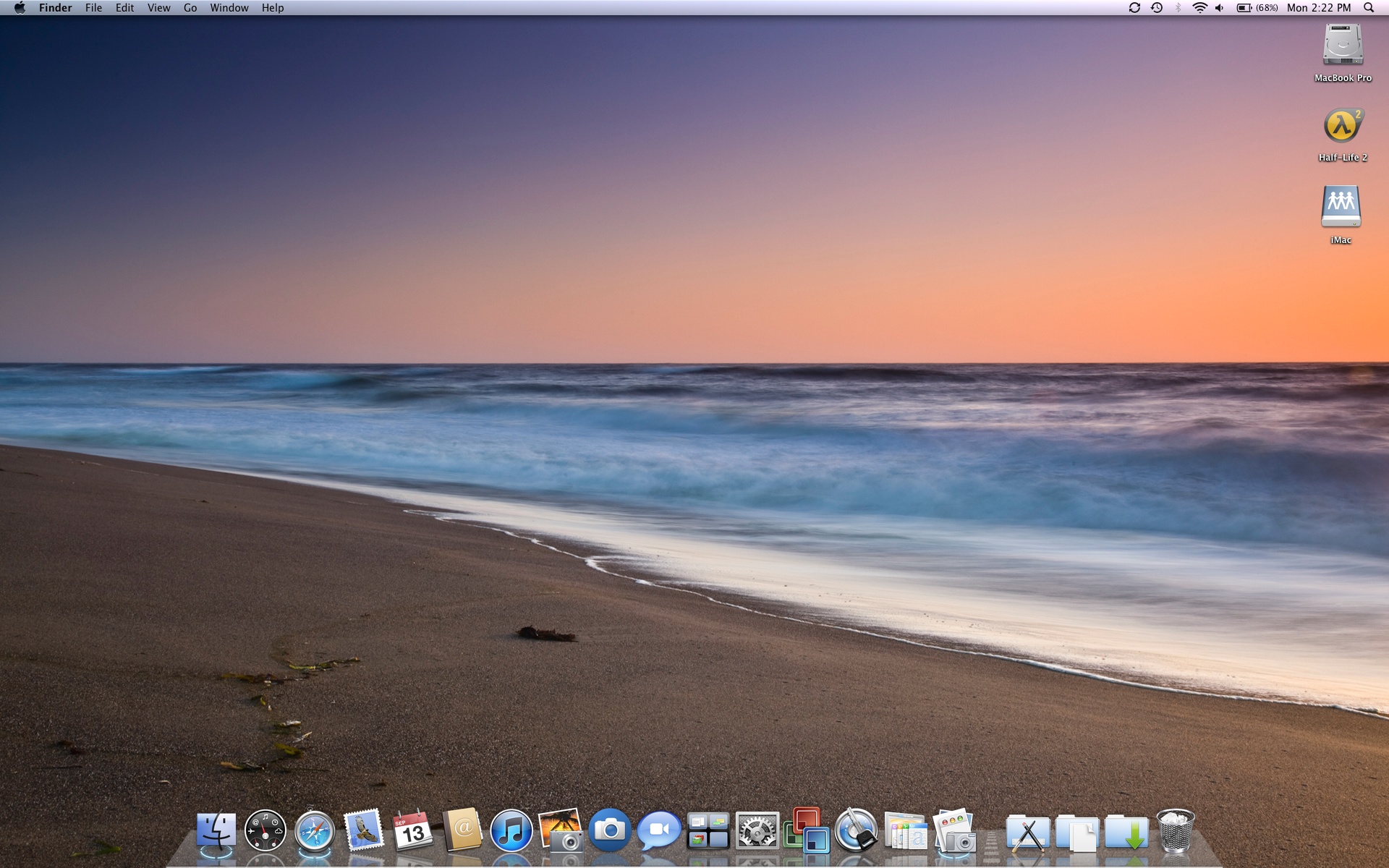The width and height of the screenshot is (1389, 868).
Task: Open the Trash in dock
Action: point(1175,830)
